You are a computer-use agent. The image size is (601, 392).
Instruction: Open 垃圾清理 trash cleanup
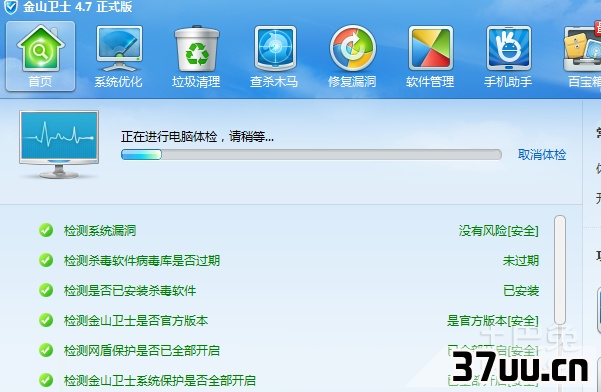(x=196, y=56)
